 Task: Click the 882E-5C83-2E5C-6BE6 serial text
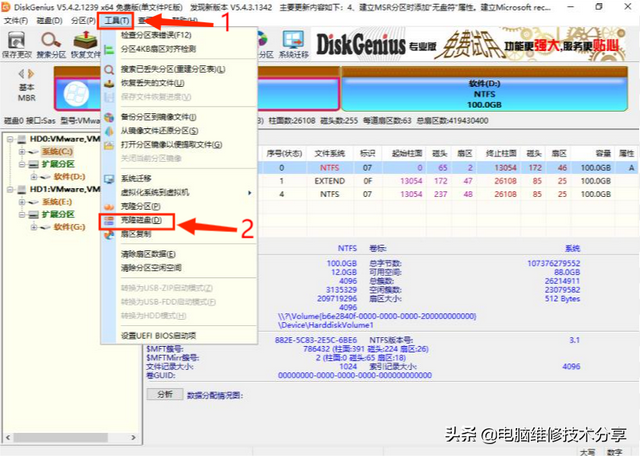[x=316, y=340]
